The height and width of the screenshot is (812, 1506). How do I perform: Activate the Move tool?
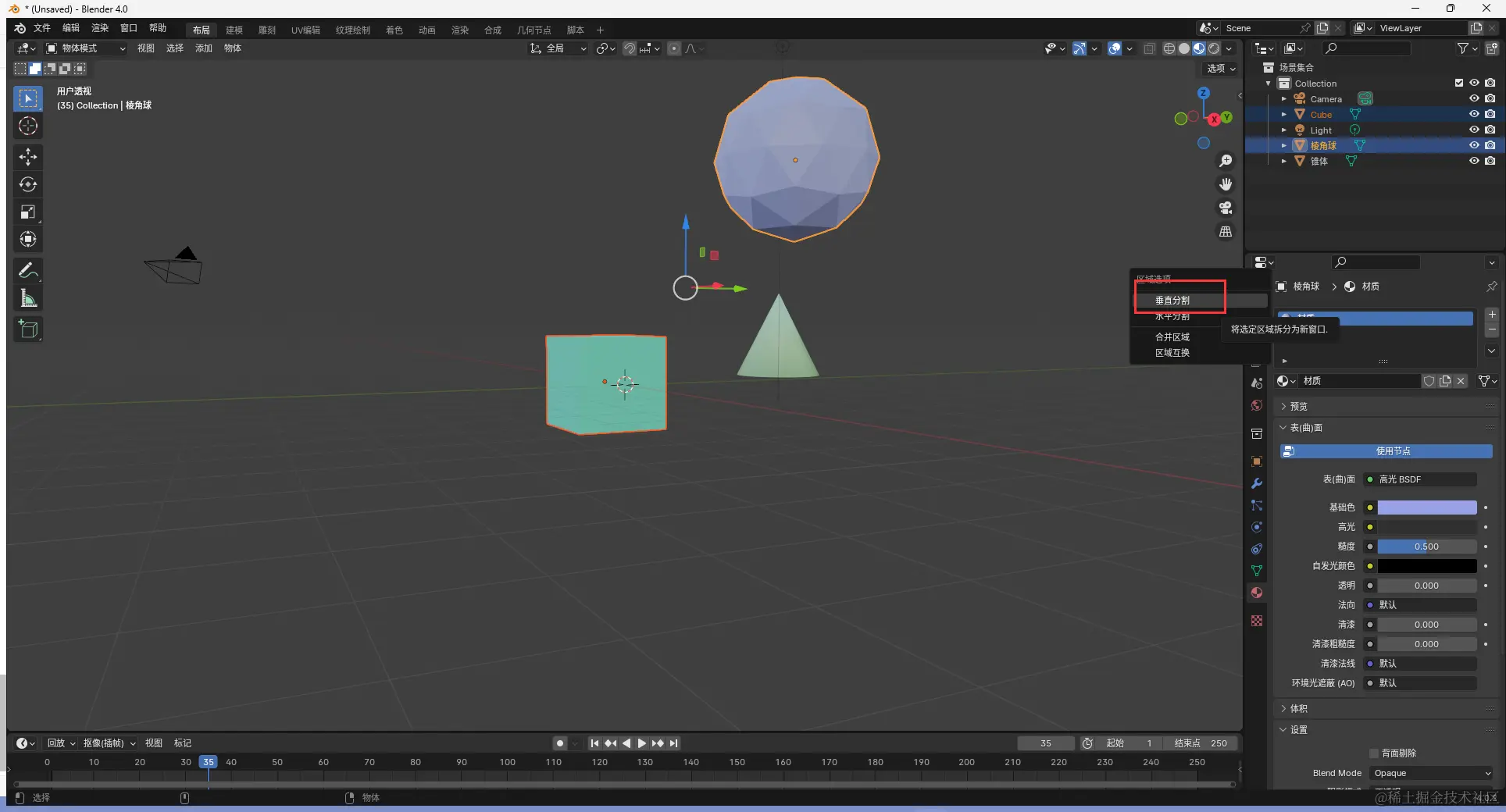tap(28, 157)
